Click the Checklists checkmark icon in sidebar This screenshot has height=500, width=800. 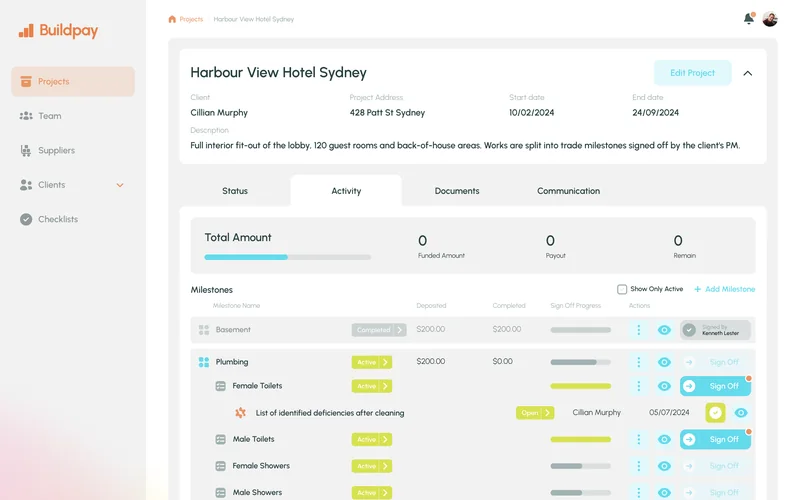point(26,219)
